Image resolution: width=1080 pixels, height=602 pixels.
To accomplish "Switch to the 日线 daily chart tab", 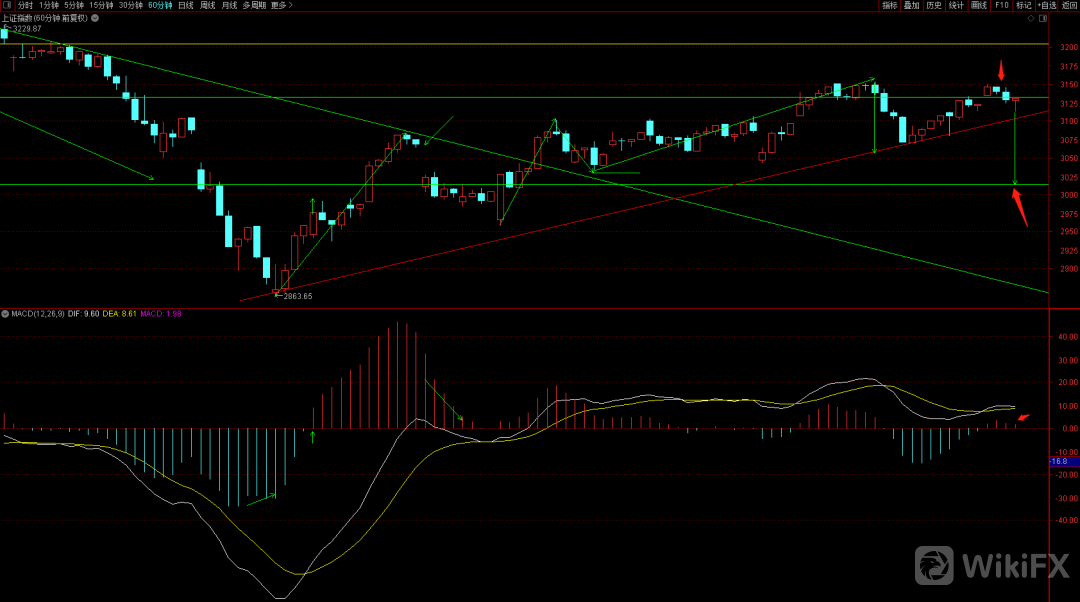I will pyautogui.click(x=185, y=5).
